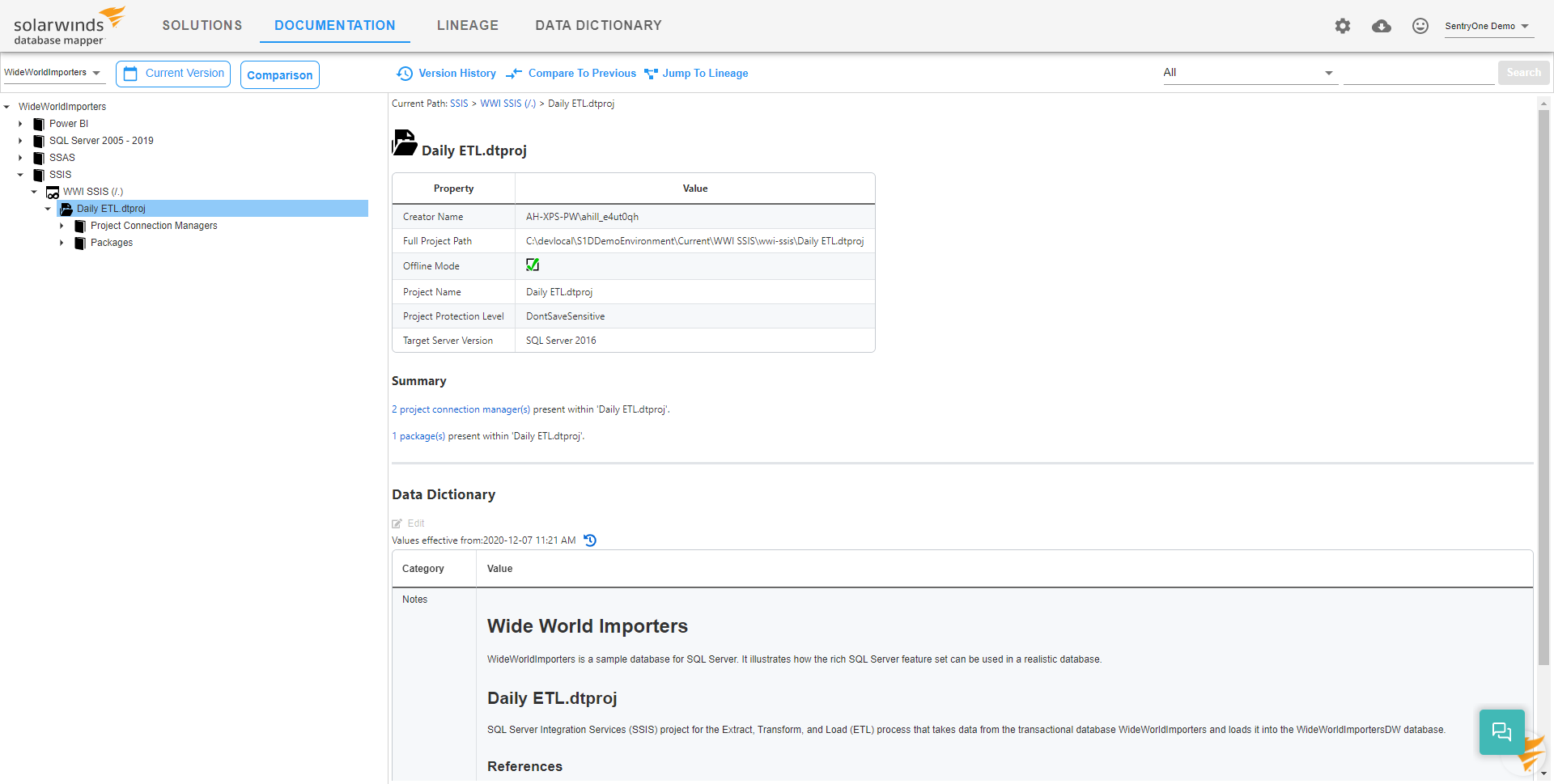
Task: Collapse the Daily ETL.dtproj node
Action: pos(48,209)
